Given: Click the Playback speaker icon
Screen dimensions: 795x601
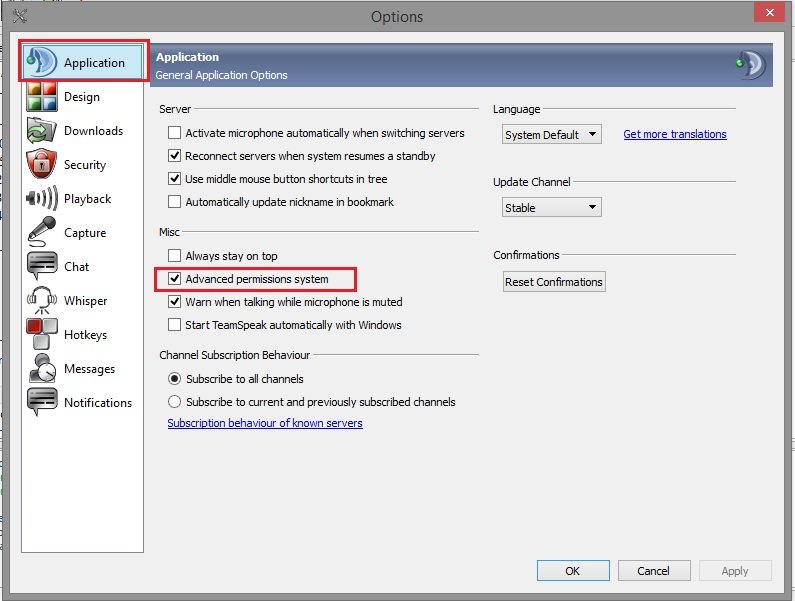Looking at the screenshot, I should pyautogui.click(x=42, y=198).
